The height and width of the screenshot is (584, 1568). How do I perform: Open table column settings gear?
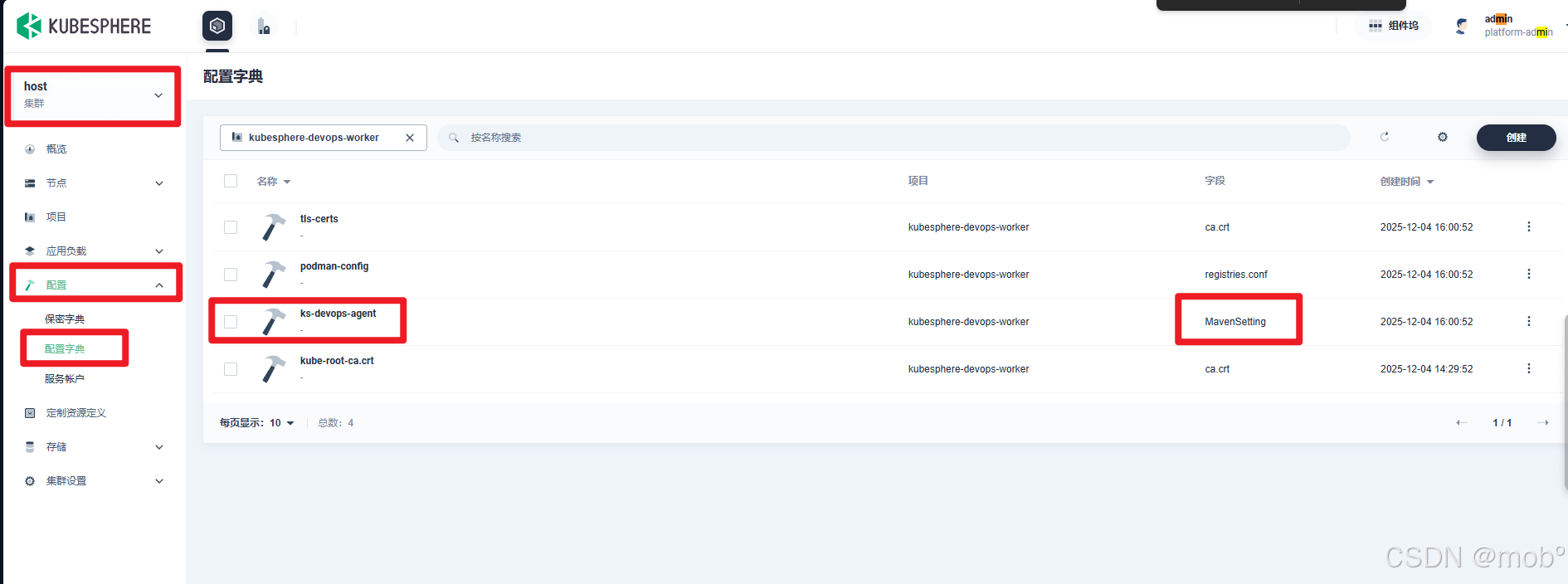click(x=1443, y=137)
